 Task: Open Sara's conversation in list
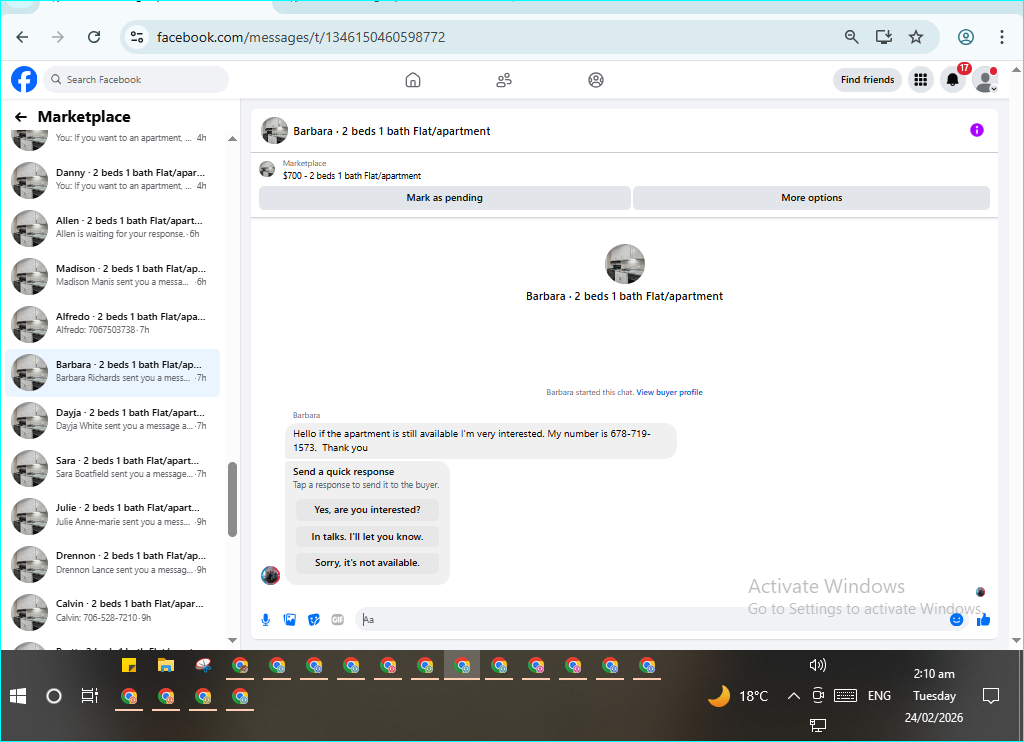click(112, 468)
